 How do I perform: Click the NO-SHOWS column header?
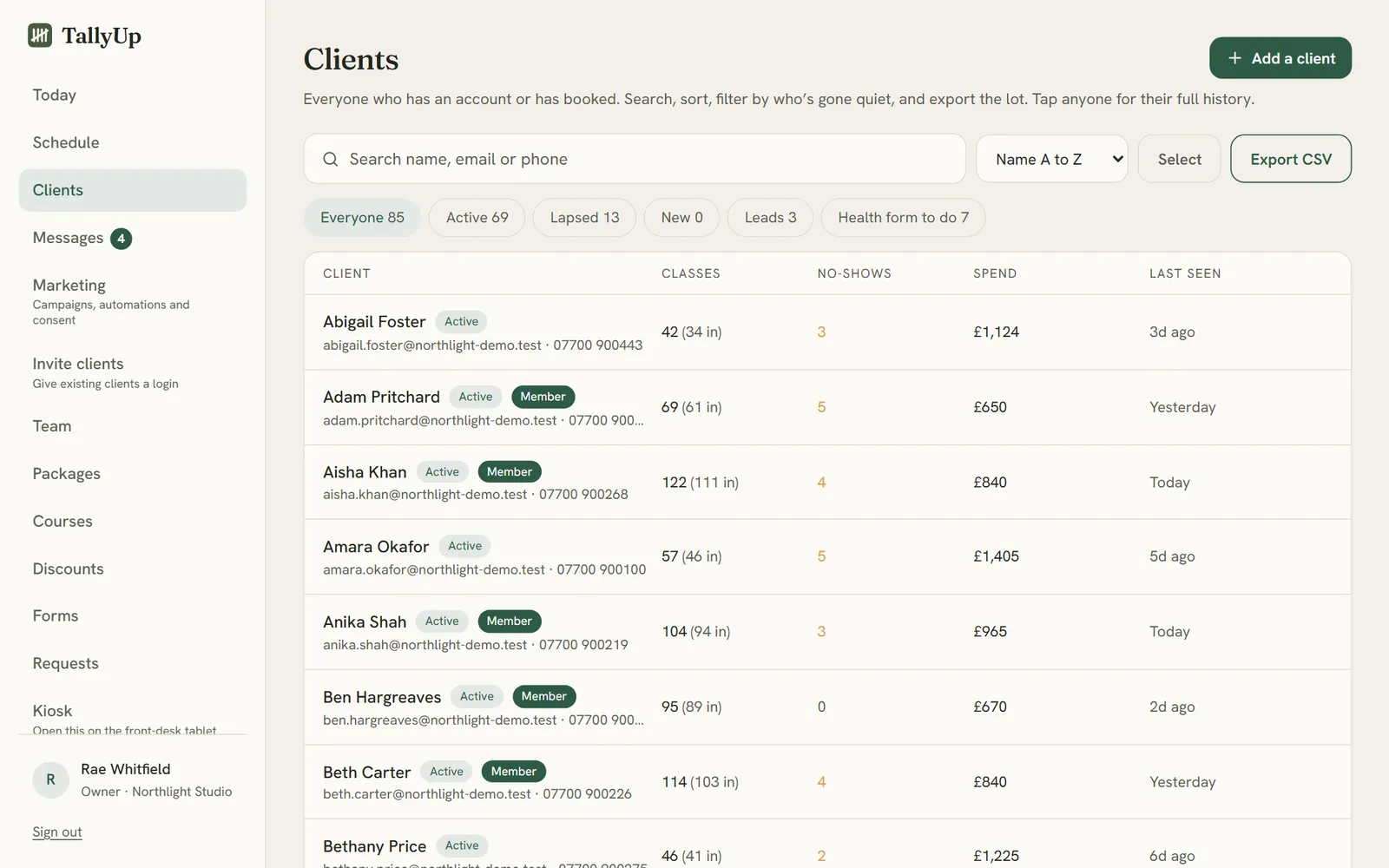coord(854,273)
